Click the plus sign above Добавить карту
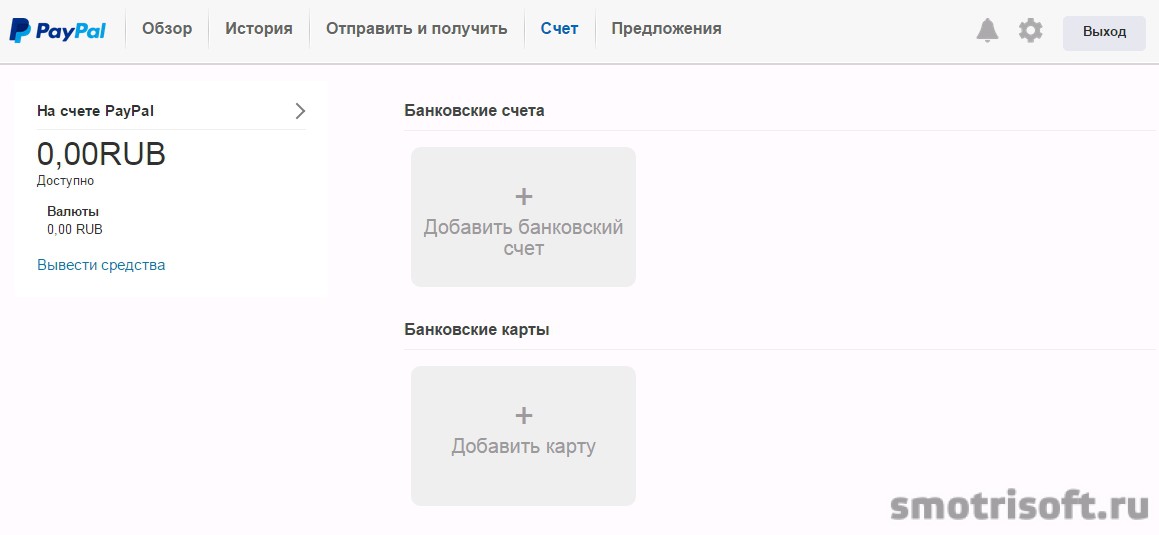 point(523,415)
